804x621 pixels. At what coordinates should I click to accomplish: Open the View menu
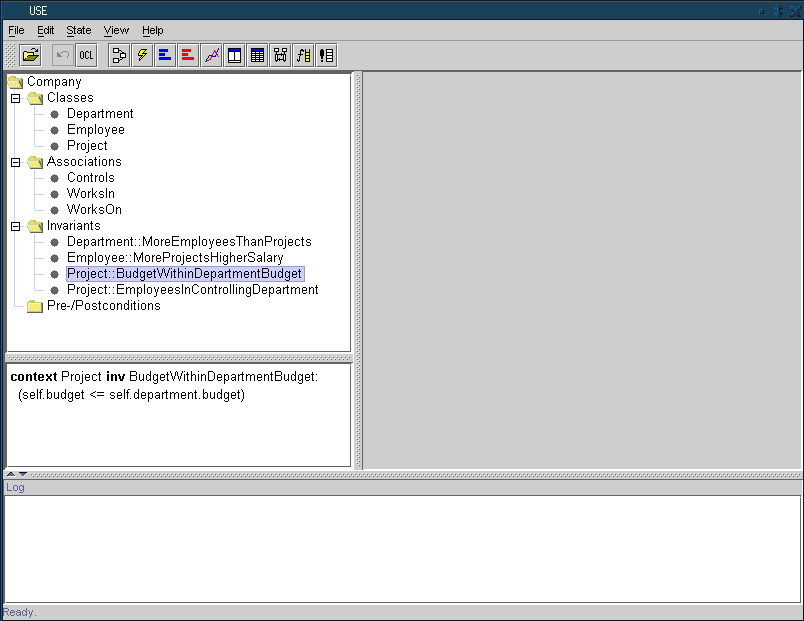tap(116, 30)
